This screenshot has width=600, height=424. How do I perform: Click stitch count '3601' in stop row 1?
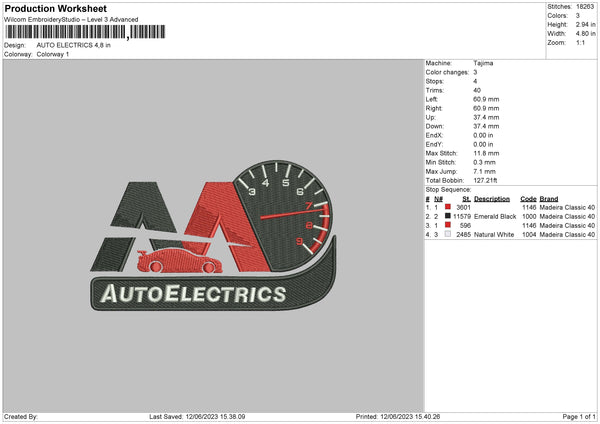(463, 207)
